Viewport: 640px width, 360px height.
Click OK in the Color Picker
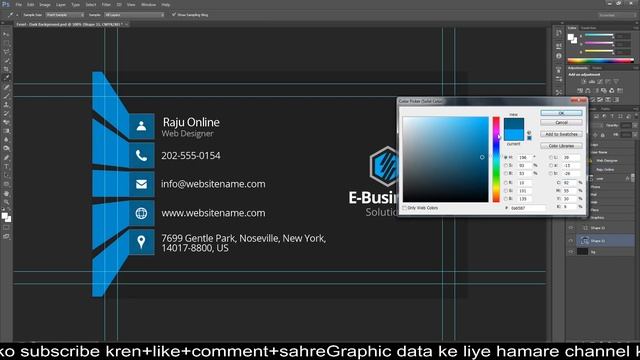[x=561, y=113]
